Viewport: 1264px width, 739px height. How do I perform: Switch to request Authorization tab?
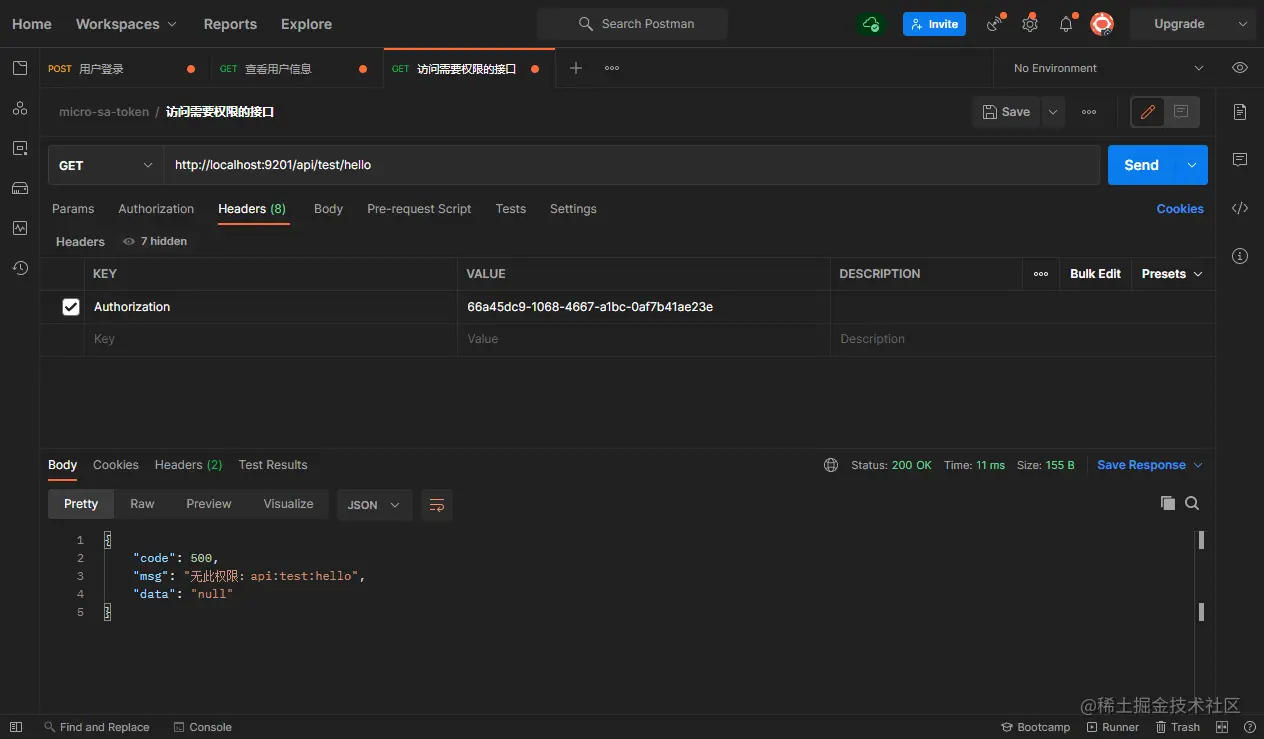156,209
